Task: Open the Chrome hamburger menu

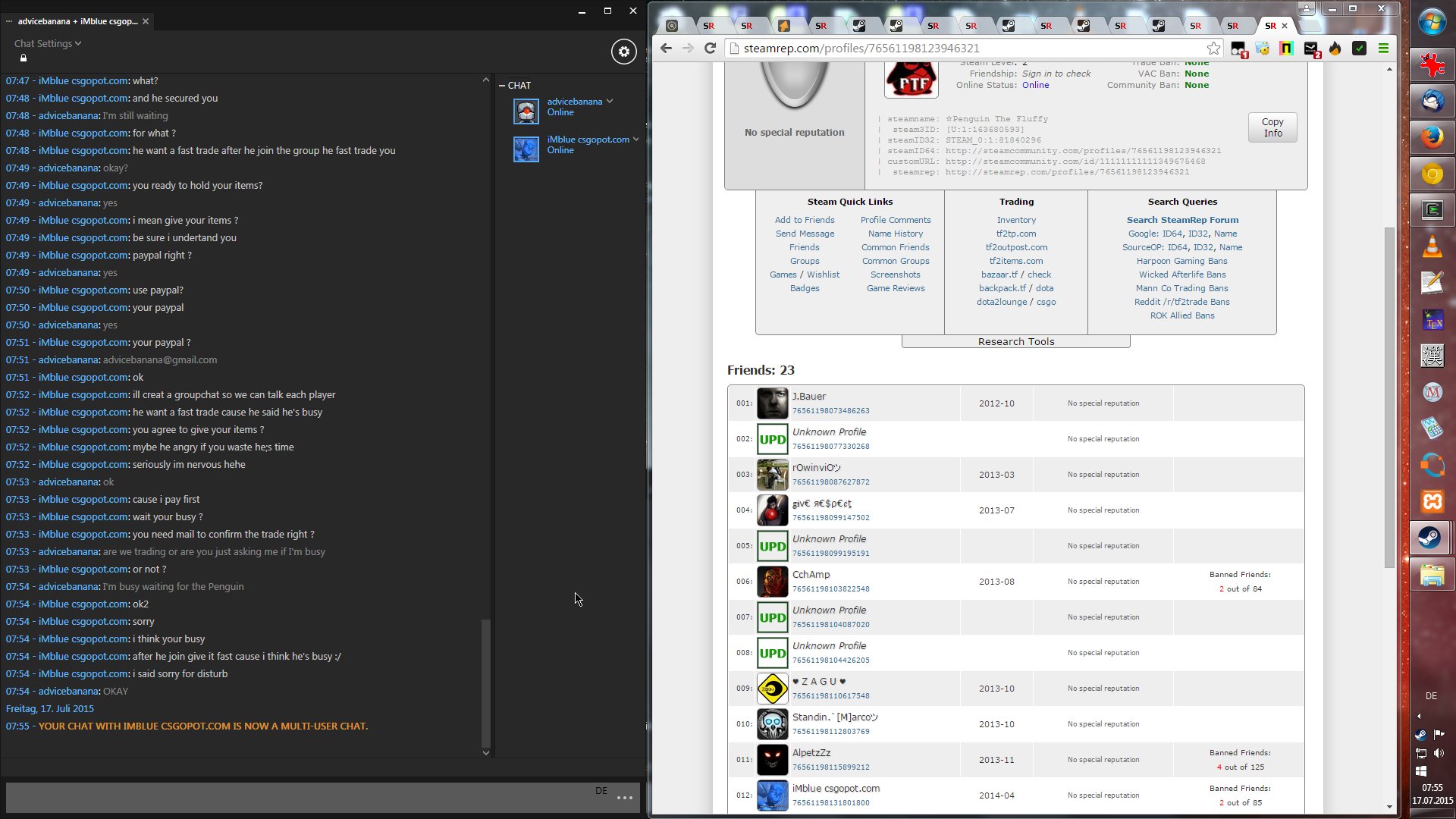Action: point(1383,49)
